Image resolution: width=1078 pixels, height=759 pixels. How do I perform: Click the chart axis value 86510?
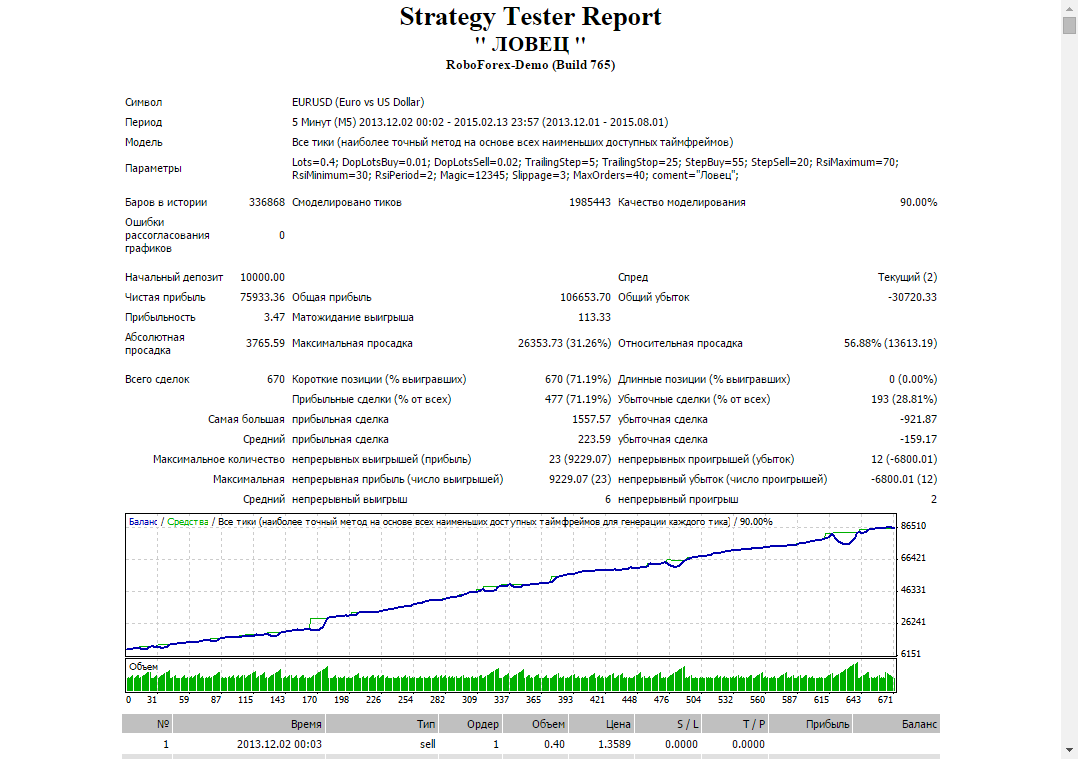(913, 526)
